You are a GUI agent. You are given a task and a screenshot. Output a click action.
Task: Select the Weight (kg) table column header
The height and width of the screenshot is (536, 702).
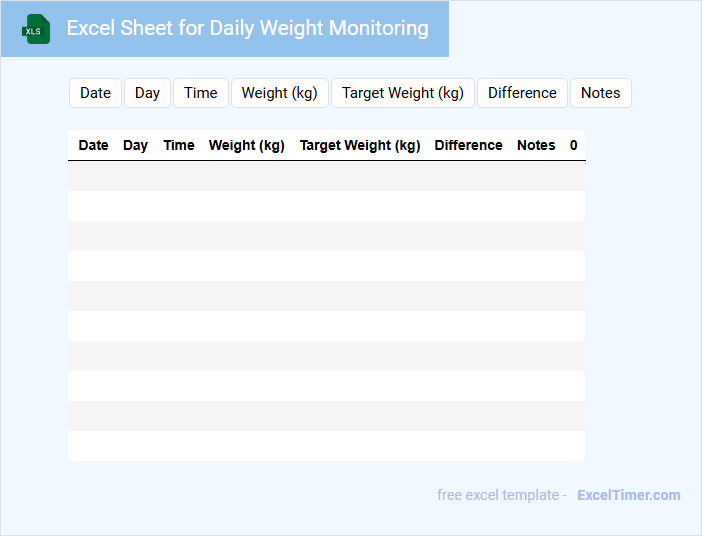[247, 145]
